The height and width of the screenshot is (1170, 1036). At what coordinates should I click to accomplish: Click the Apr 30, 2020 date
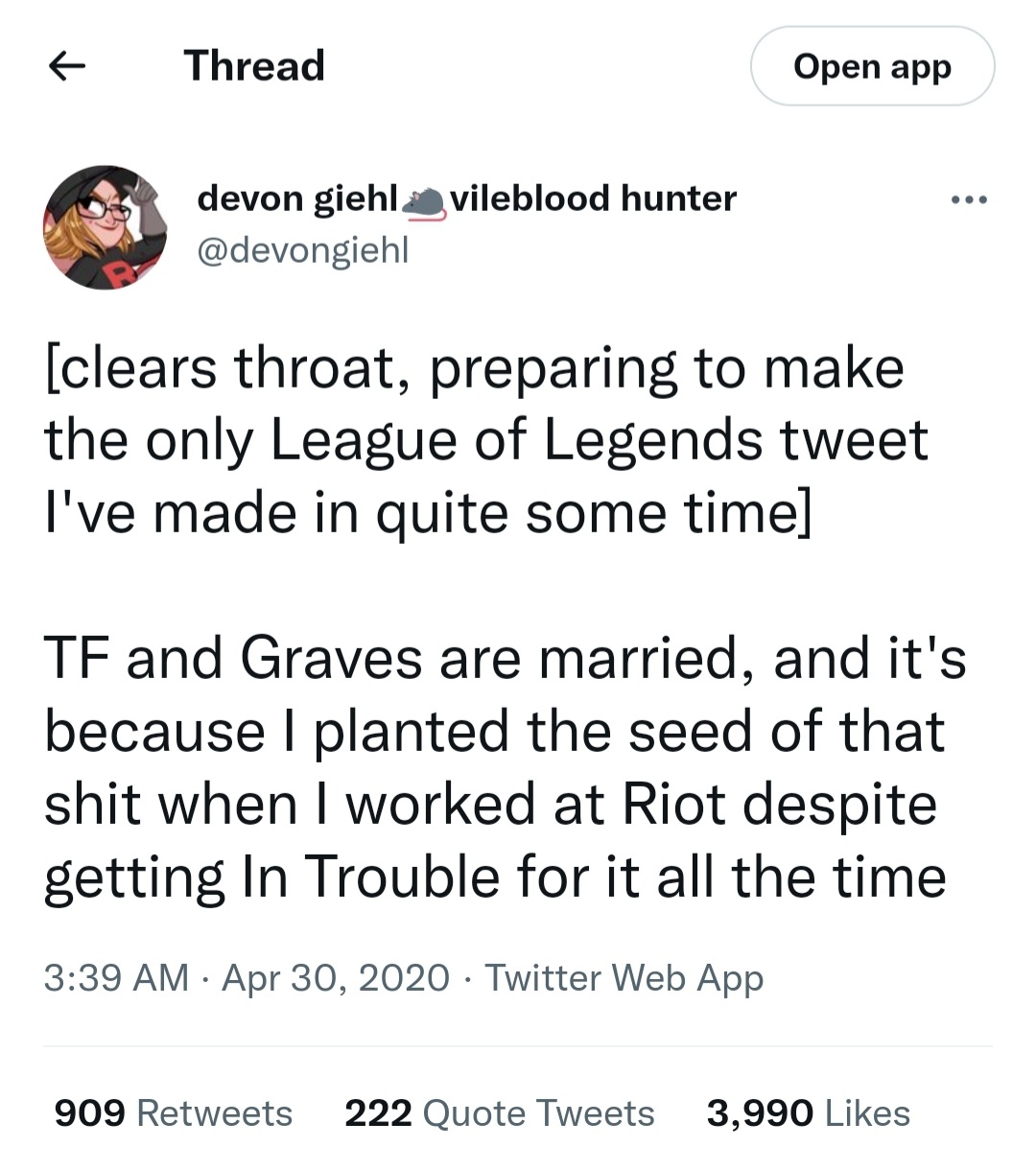click(336, 977)
